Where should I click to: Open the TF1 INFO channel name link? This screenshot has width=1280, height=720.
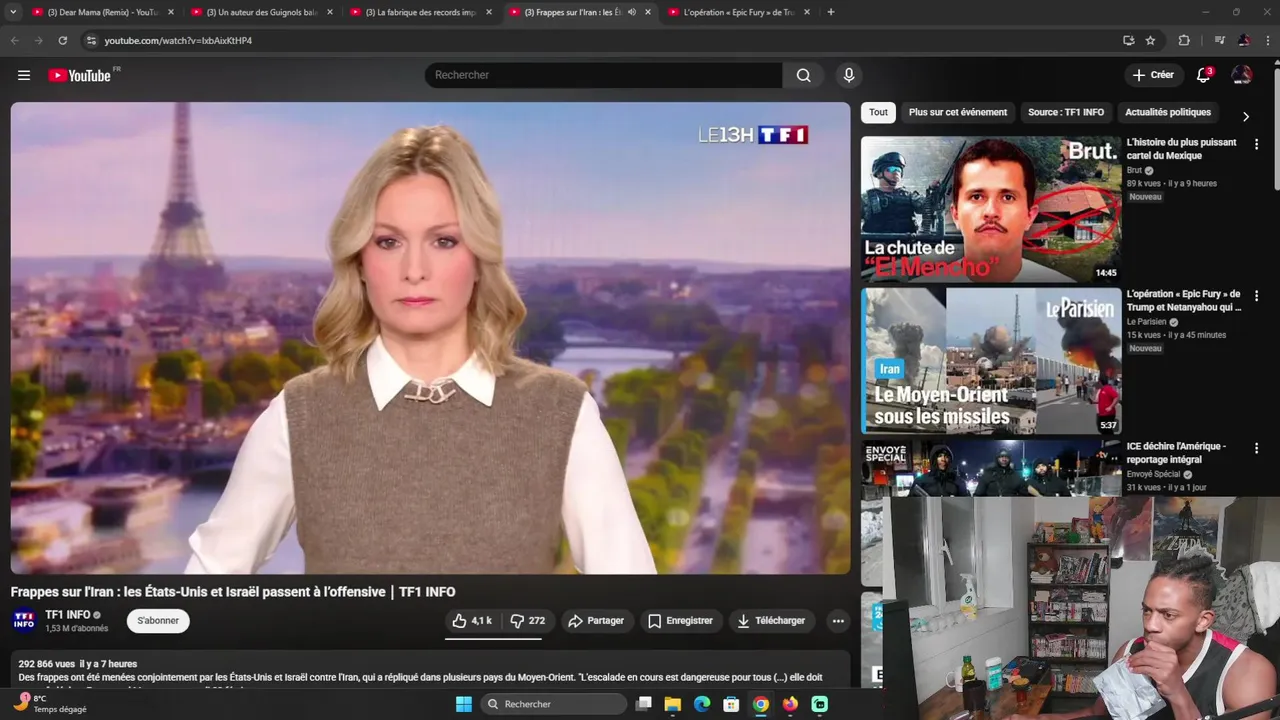point(68,615)
